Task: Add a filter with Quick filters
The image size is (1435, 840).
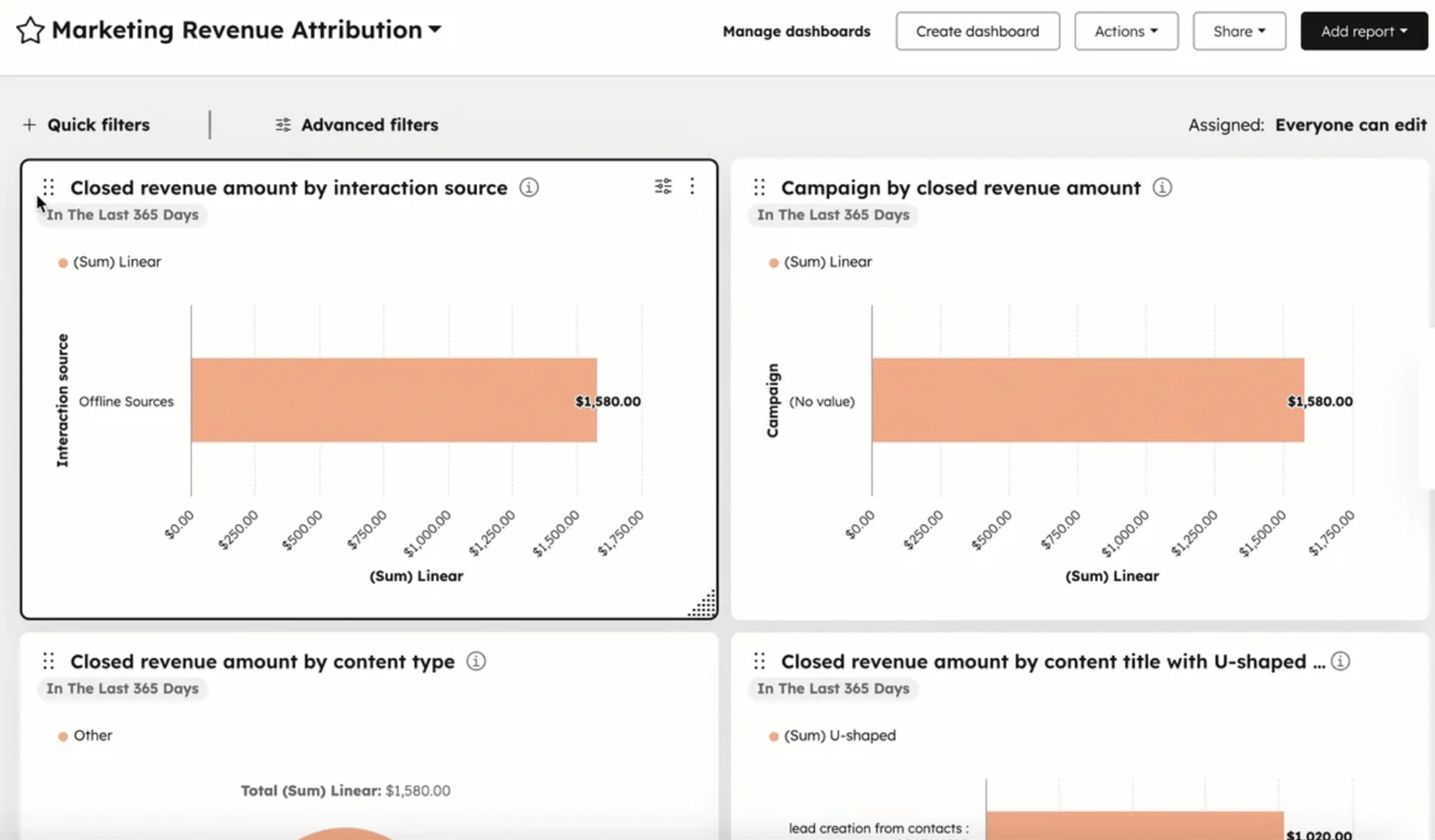Action: click(x=86, y=124)
